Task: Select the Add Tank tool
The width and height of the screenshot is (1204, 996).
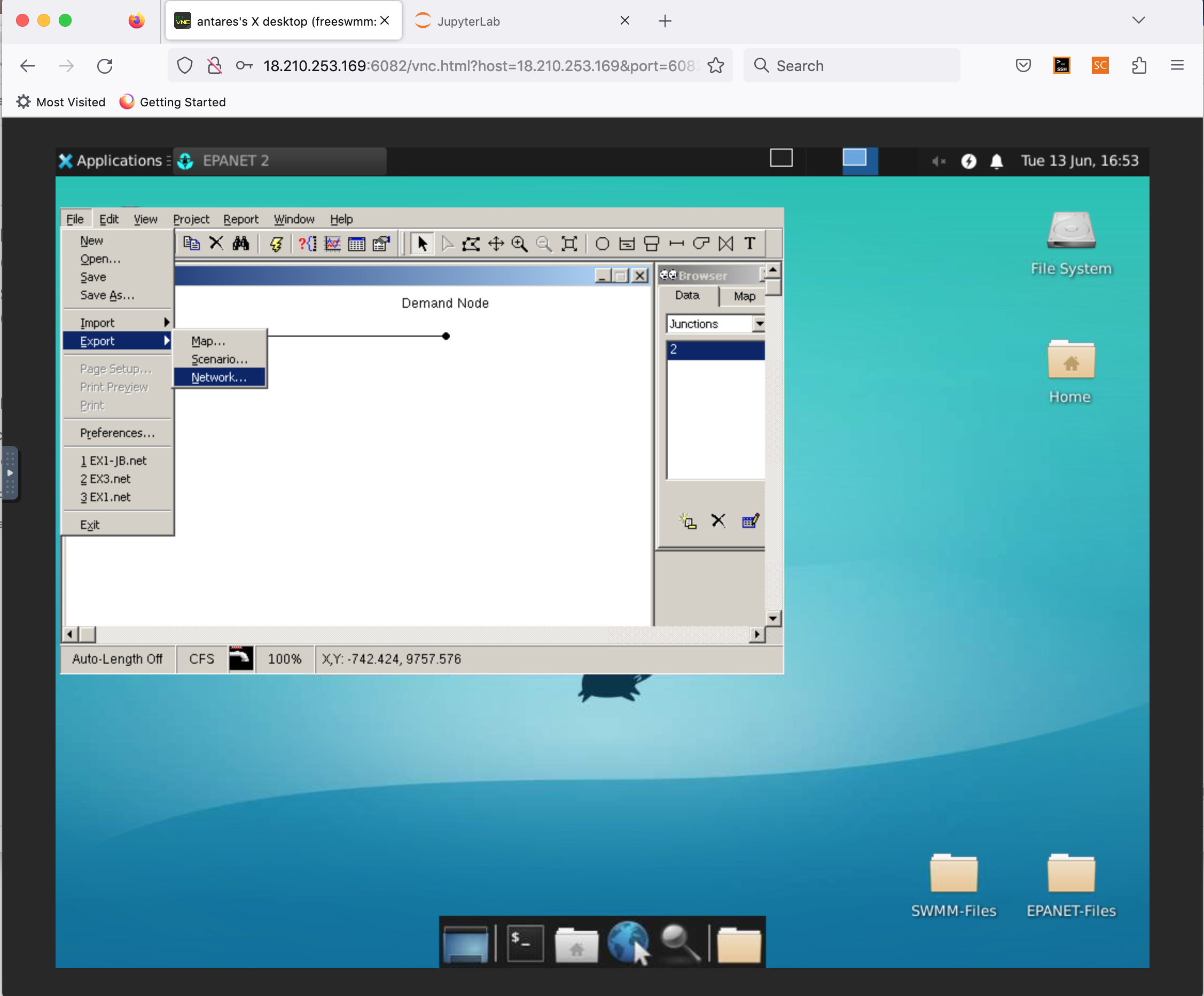Action: (x=652, y=244)
